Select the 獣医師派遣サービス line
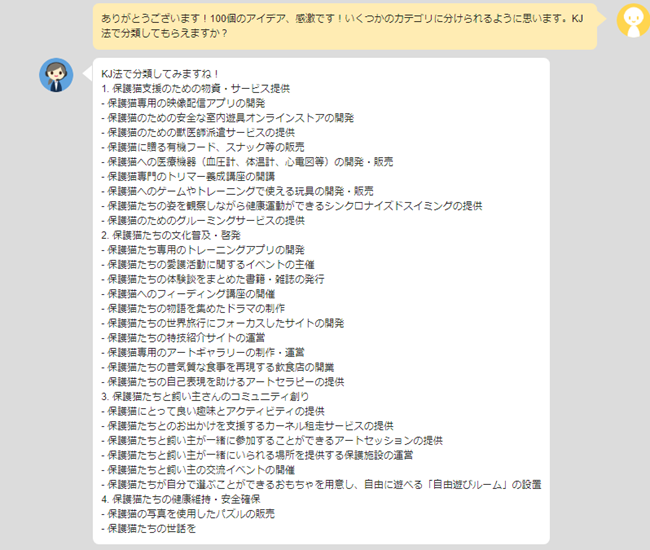The width and height of the screenshot is (650, 550). [199, 132]
